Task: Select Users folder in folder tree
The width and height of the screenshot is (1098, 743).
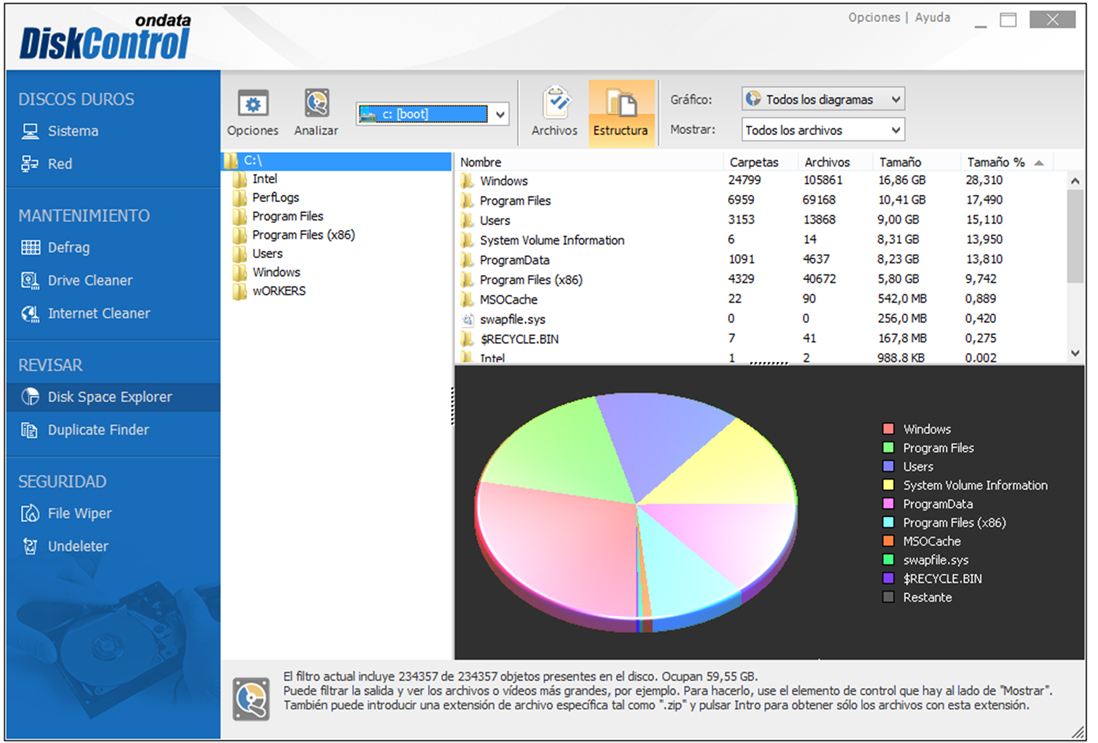Action: [267, 254]
